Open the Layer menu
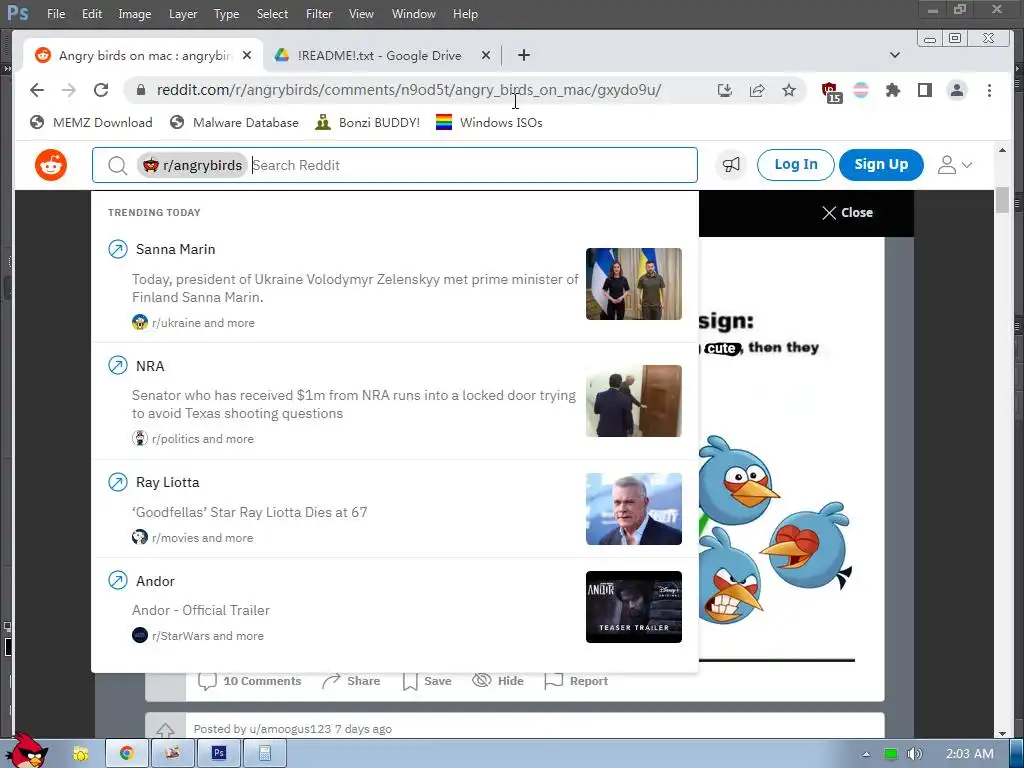Image resolution: width=1024 pixels, height=768 pixels. (x=183, y=14)
